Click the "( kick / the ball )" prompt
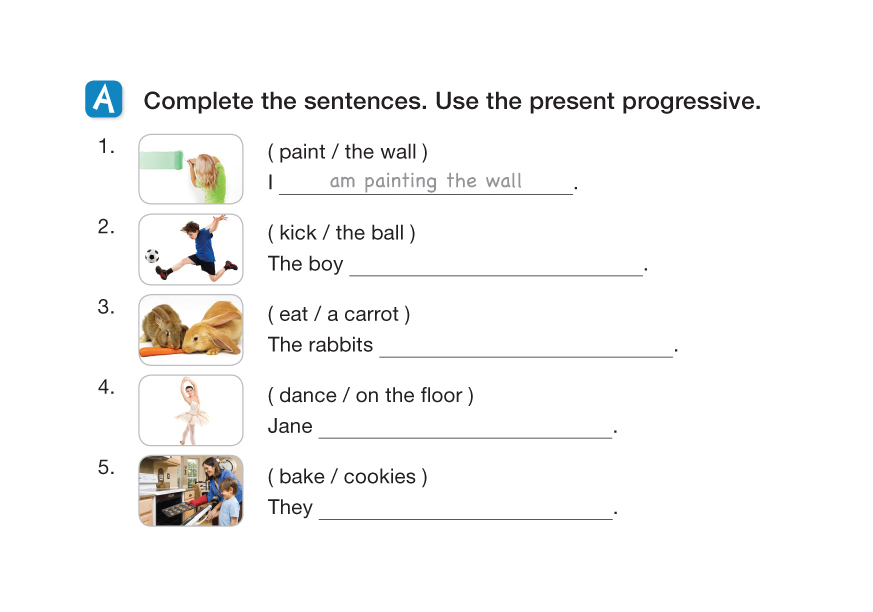 [x=341, y=233]
